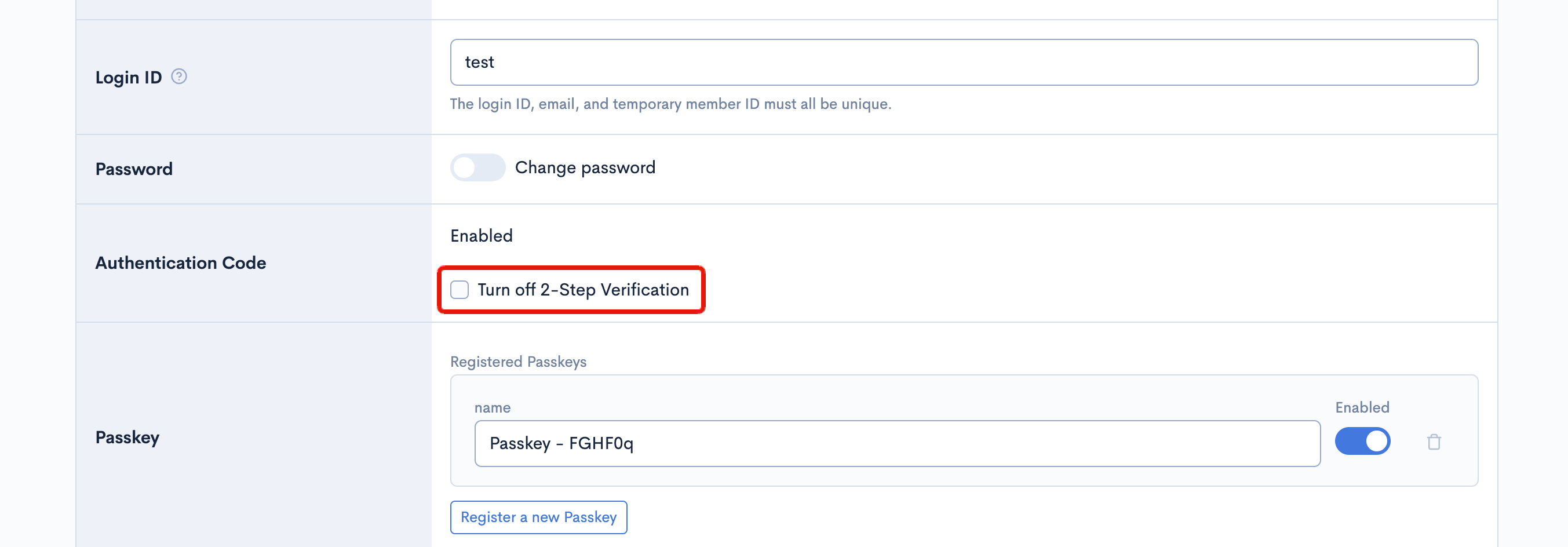The height and width of the screenshot is (547, 1568).
Task: Click the Enabled label above the passkey toggle
Action: [1362, 406]
